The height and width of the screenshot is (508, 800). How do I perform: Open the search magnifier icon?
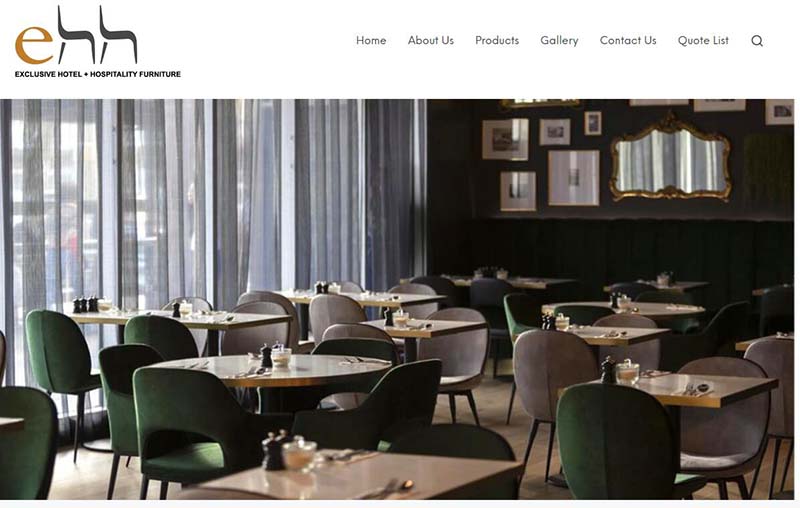(757, 41)
